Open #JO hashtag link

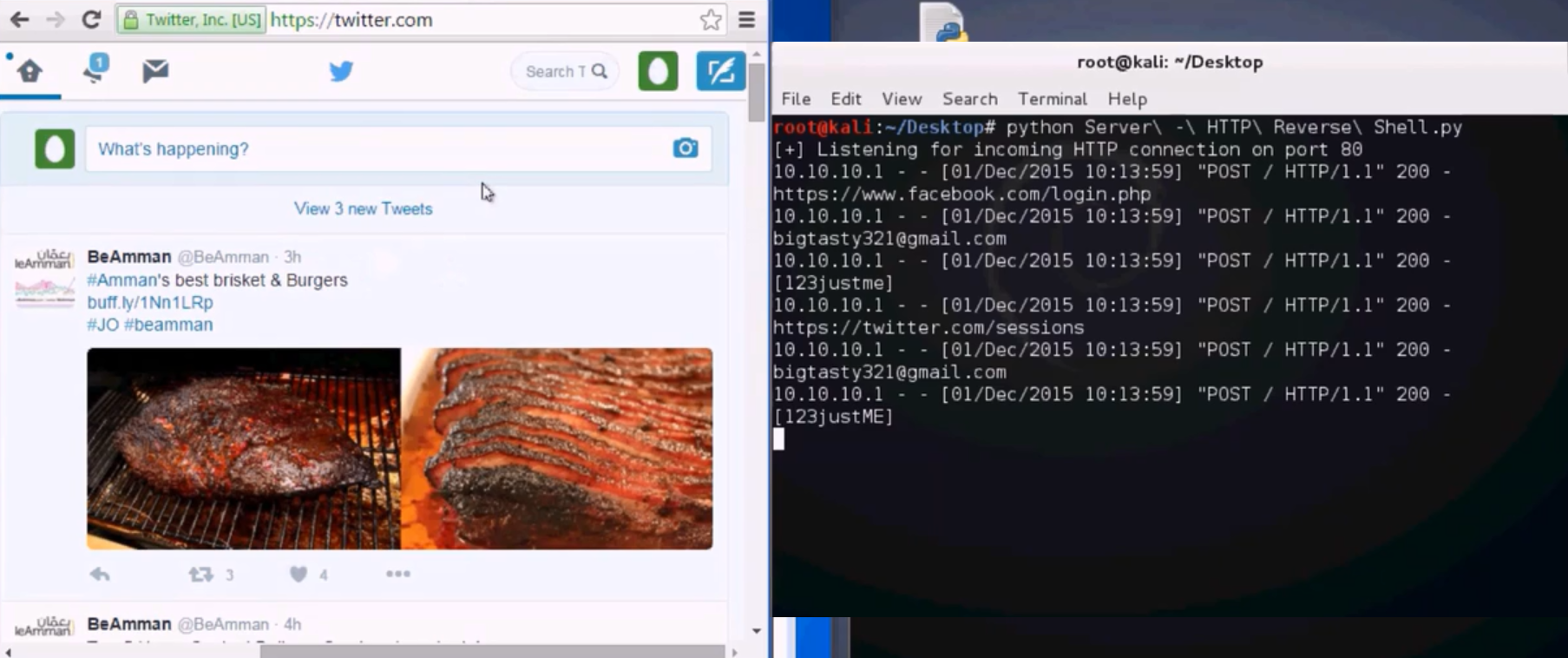(x=102, y=325)
